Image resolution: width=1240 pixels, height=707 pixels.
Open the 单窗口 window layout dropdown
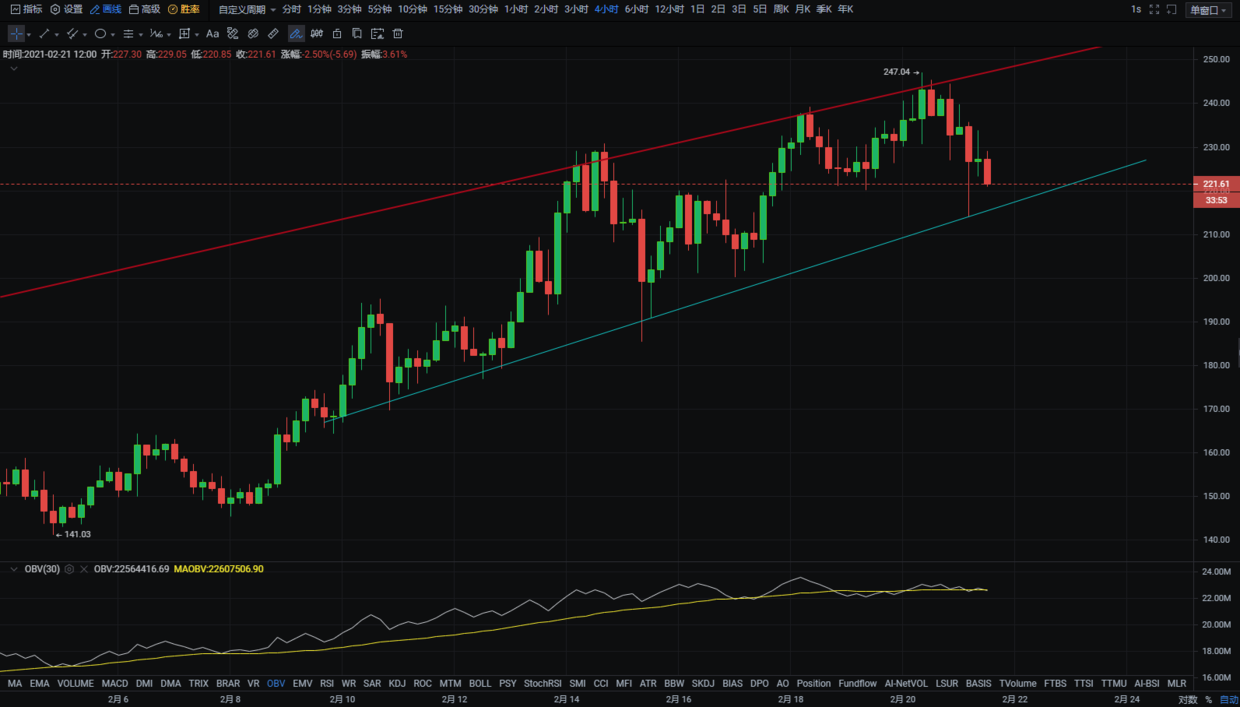pyautogui.click(x=1209, y=10)
